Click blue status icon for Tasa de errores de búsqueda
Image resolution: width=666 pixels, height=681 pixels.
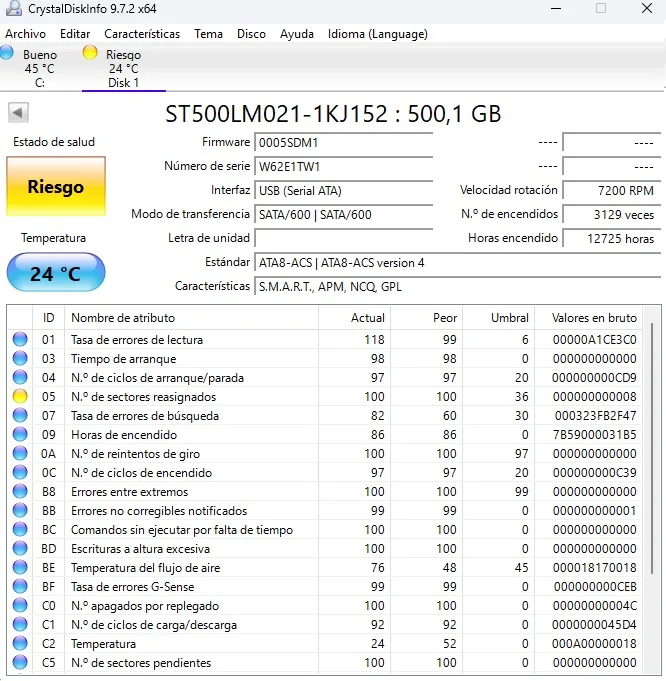[x=20, y=416]
